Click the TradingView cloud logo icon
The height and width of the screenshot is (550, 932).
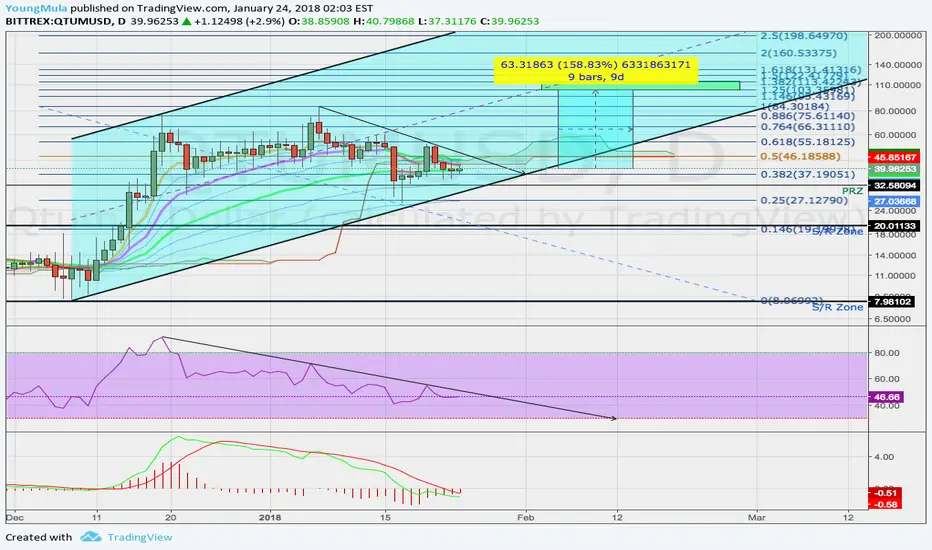pyautogui.click(x=90, y=537)
